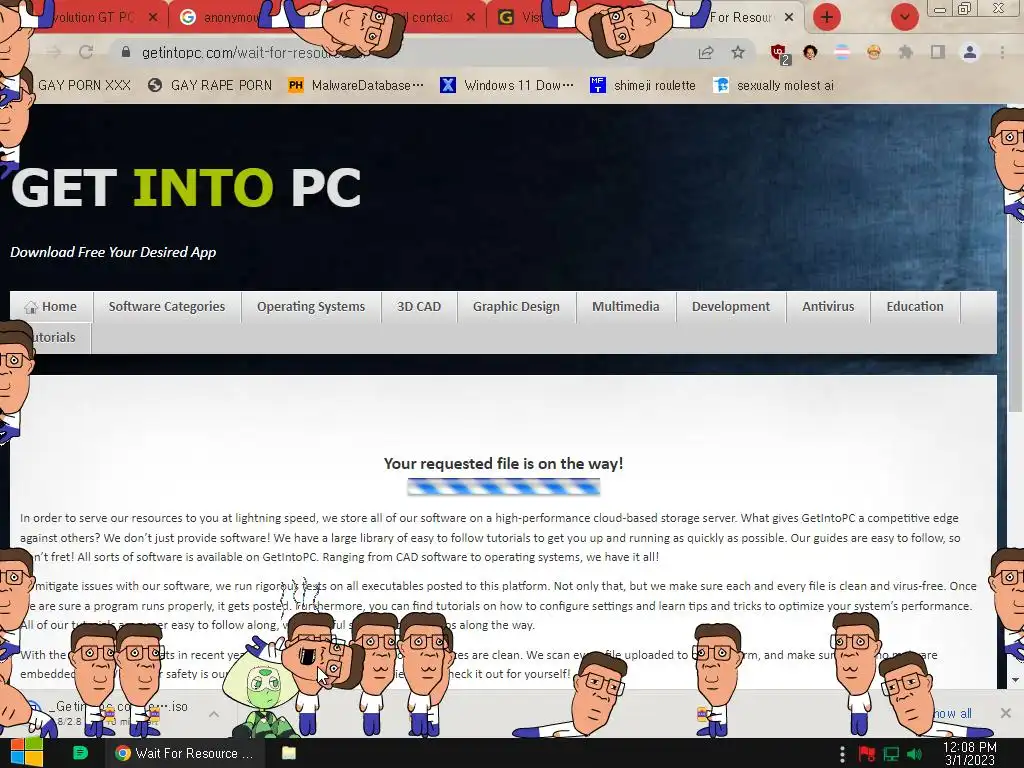The image size is (1024, 768).
Task: Click the 'Wait For Resource' Chrome taskbar button
Action: point(185,753)
